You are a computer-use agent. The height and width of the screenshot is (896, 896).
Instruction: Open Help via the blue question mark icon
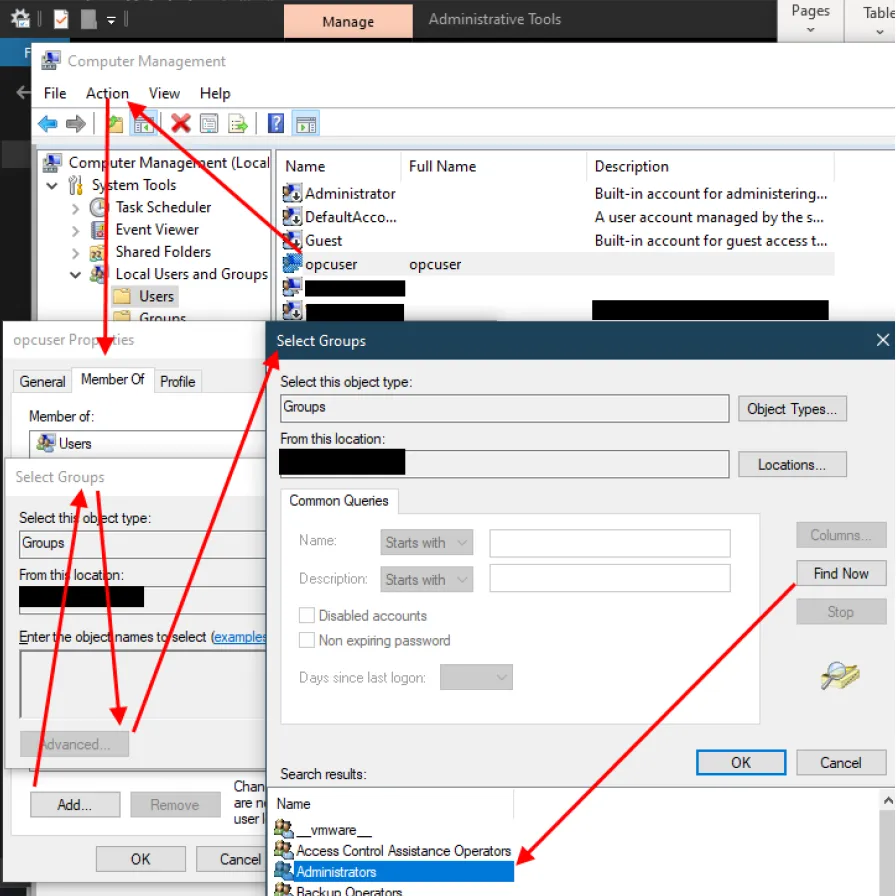point(274,123)
